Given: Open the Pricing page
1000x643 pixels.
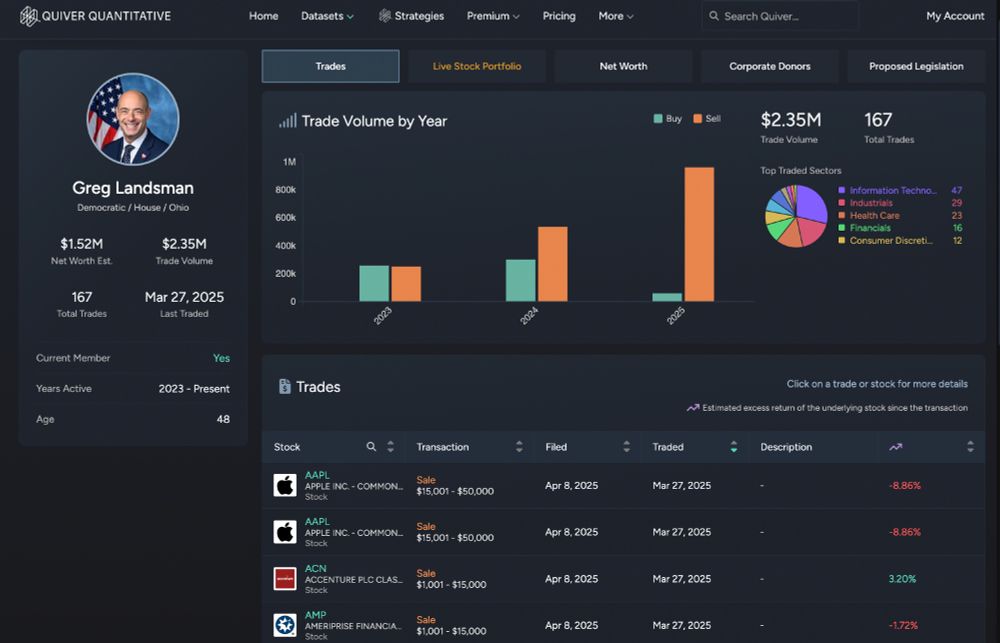Looking at the screenshot, I should click(x=559, y=16).
